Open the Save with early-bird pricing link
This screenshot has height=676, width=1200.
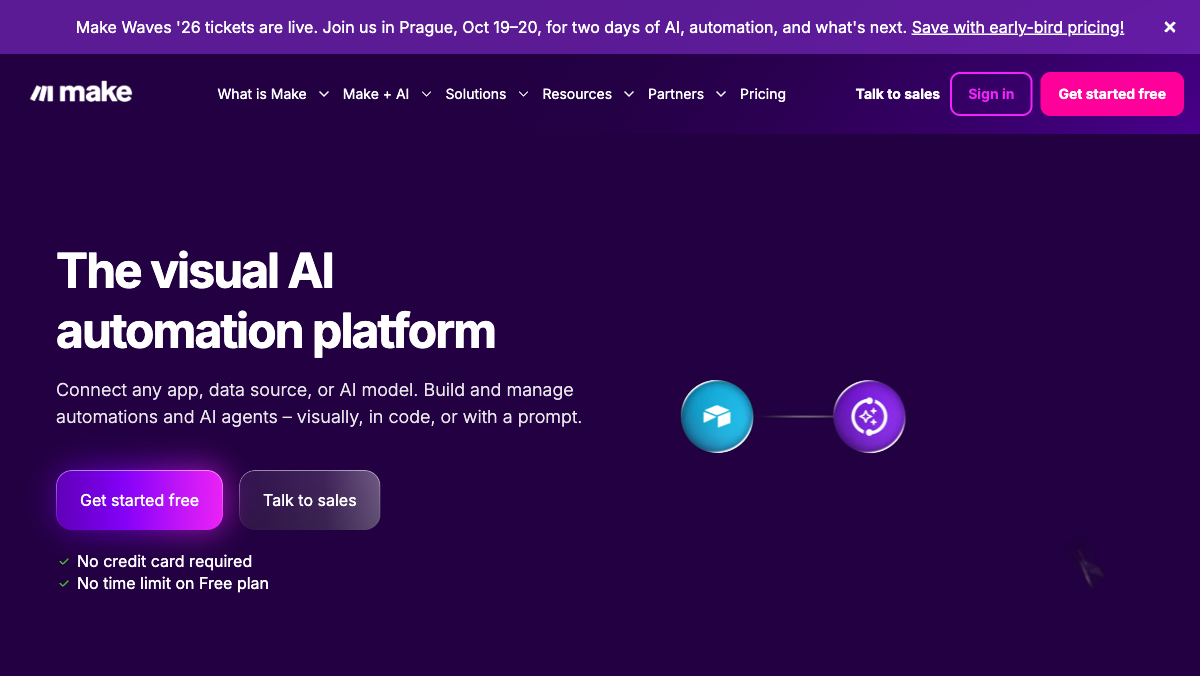pos(1018,27)
